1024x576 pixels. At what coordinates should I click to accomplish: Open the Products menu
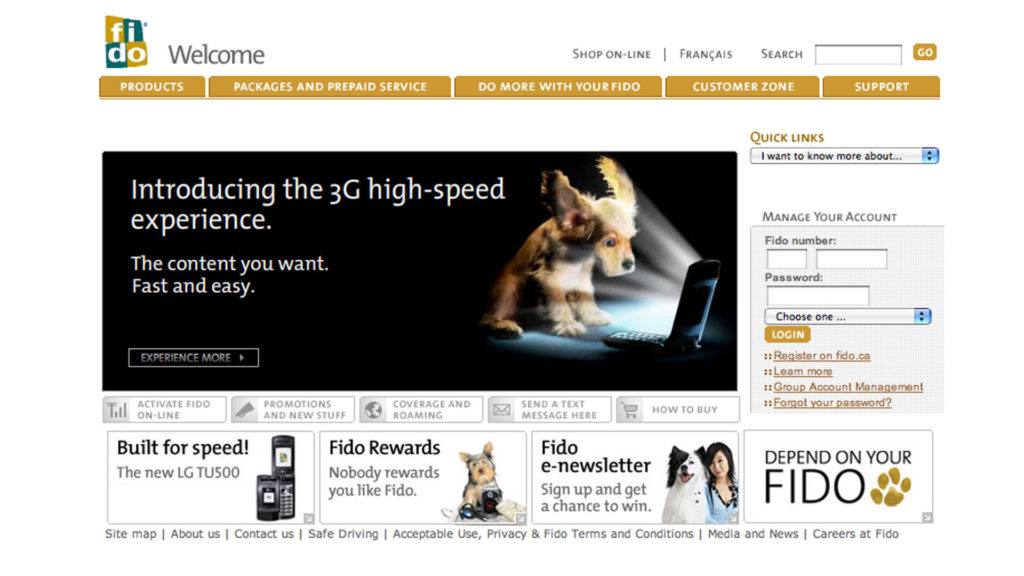(x=152, y=87)
